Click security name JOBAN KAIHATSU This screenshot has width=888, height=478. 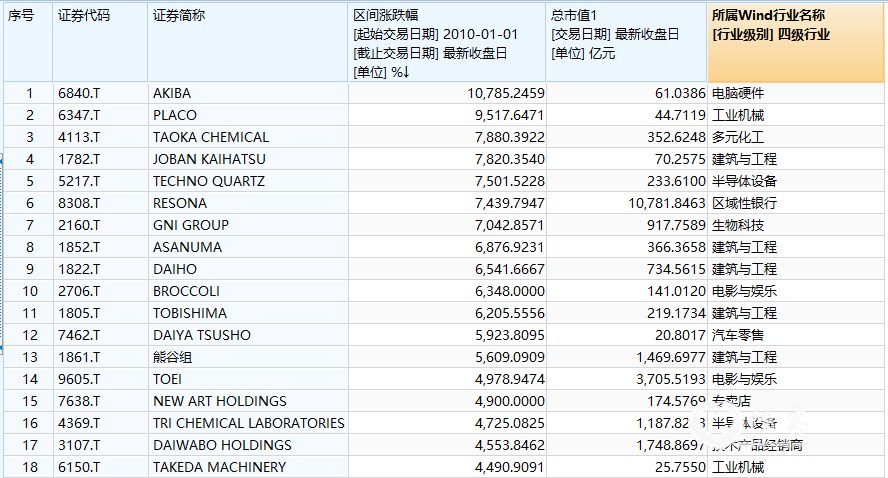209,160
